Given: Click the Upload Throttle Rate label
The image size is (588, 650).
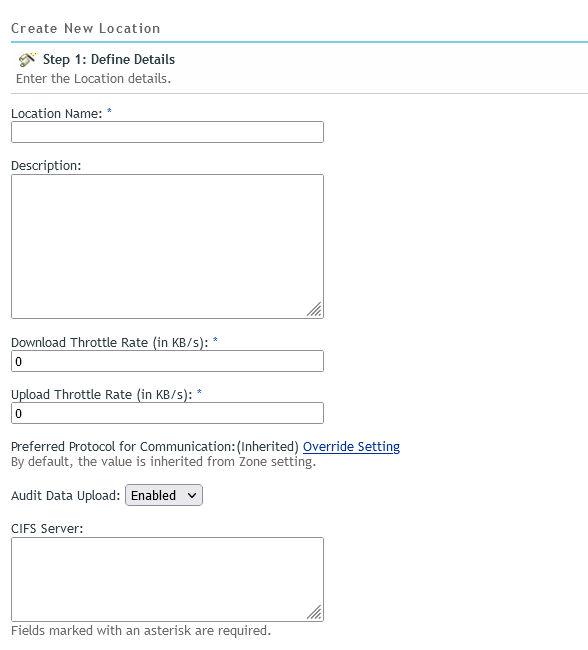Looking at the screenshot, I should click(x=102, y=395).
